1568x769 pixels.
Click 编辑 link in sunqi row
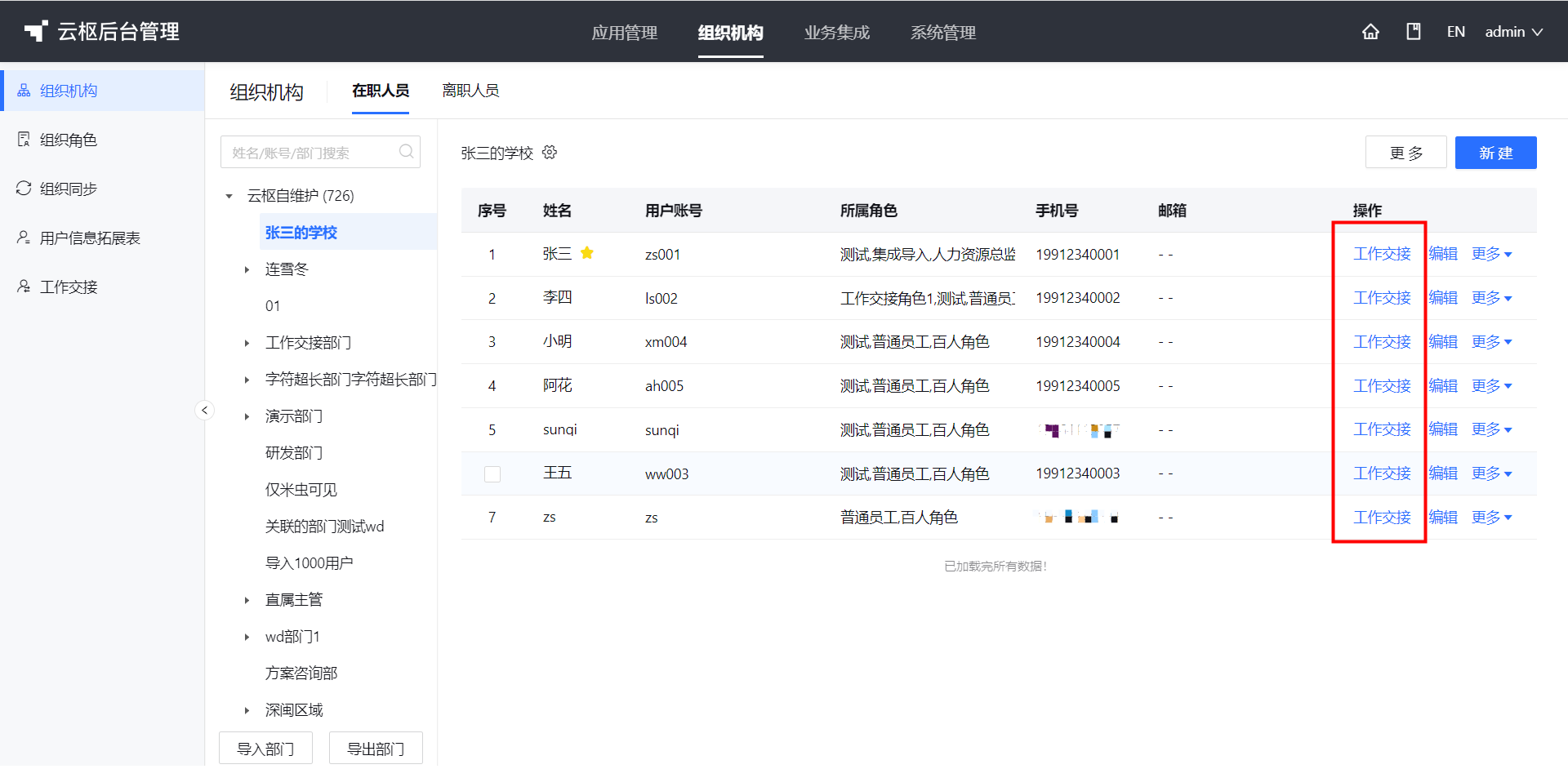pyautogui.click(x=1443, y=429)
